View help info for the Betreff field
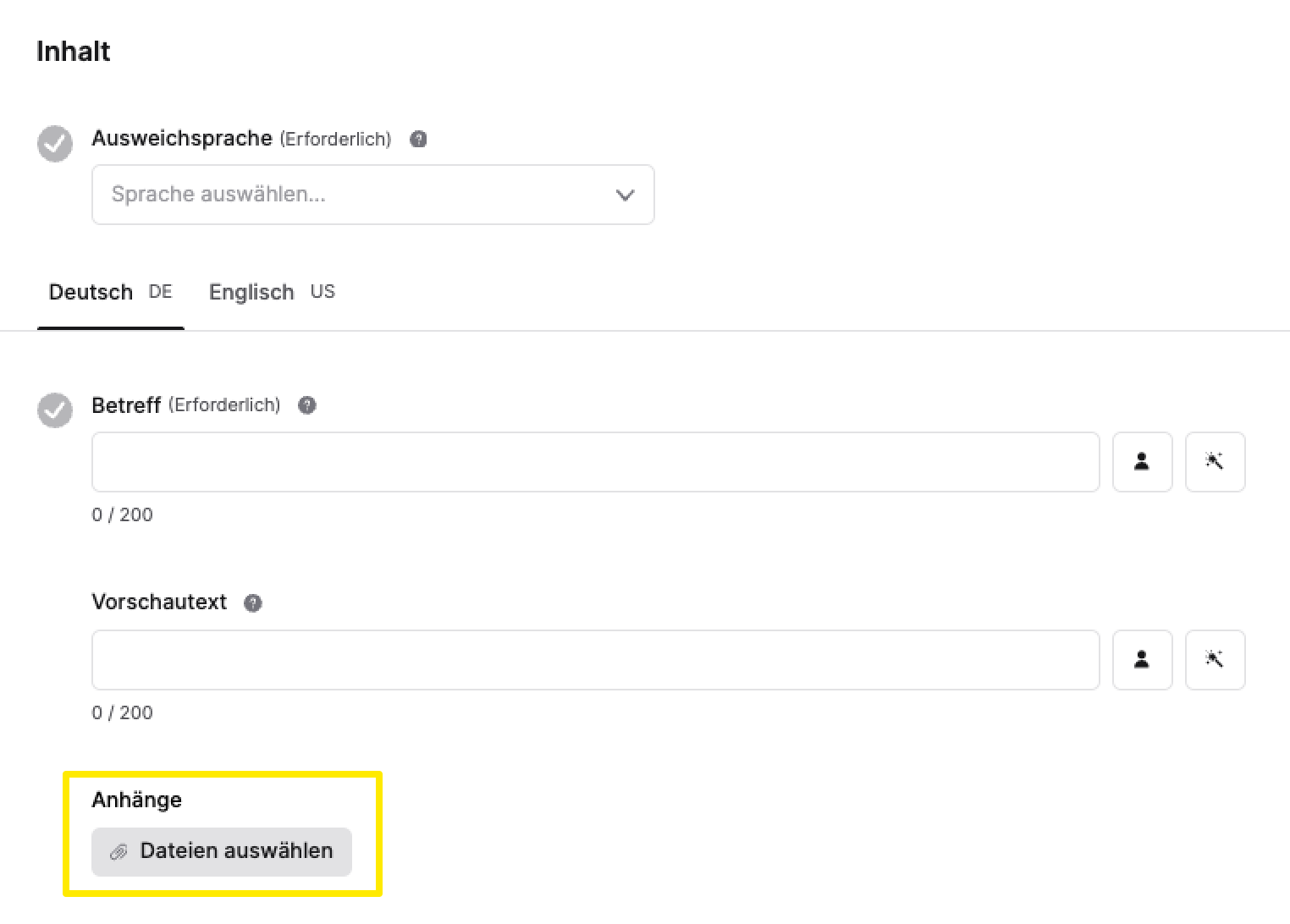1290x924 pixels. click(x=306, y=405)
